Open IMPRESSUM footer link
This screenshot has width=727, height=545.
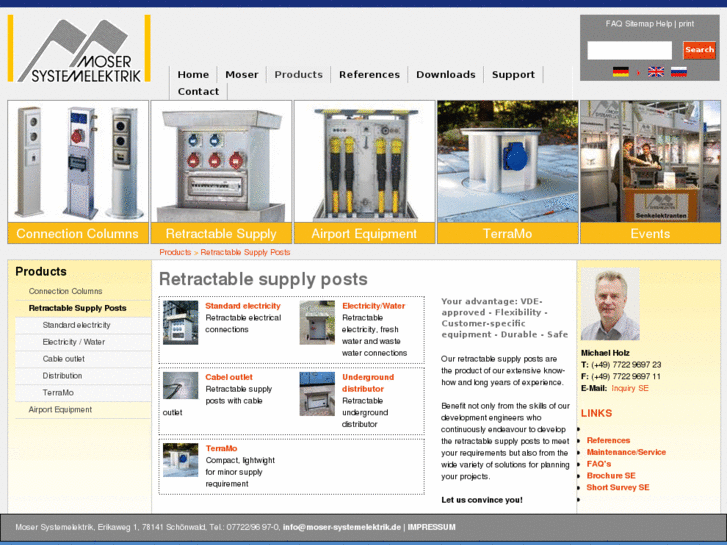click(432, 527)
